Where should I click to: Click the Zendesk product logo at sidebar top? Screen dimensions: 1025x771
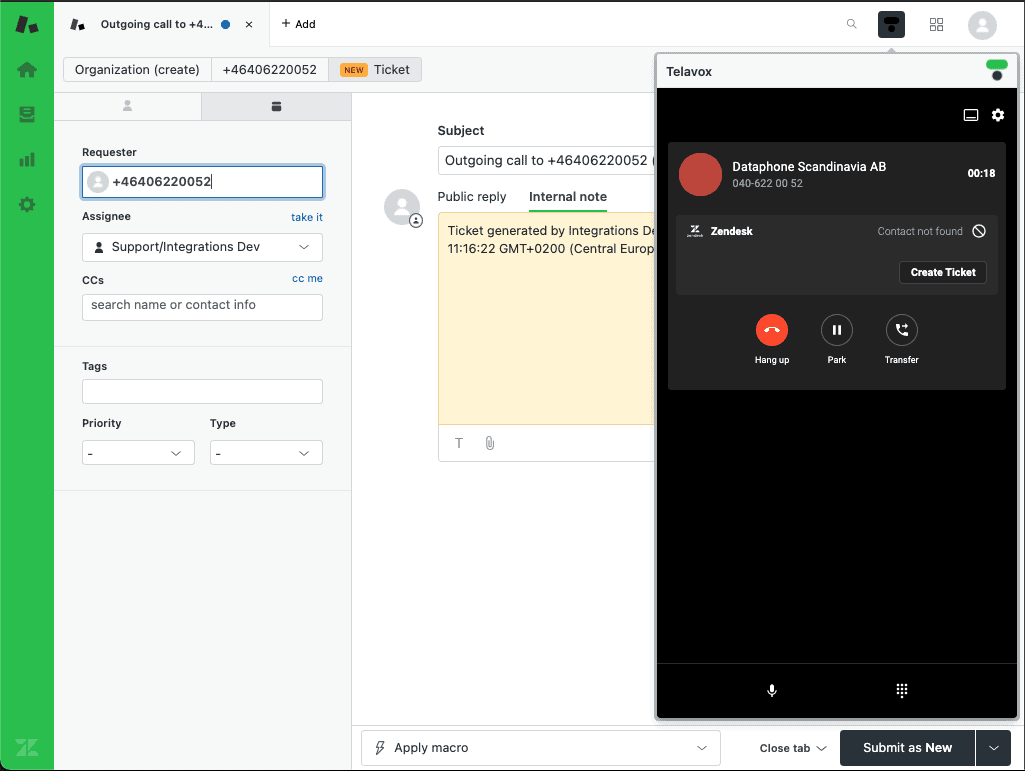click(27, 25)
